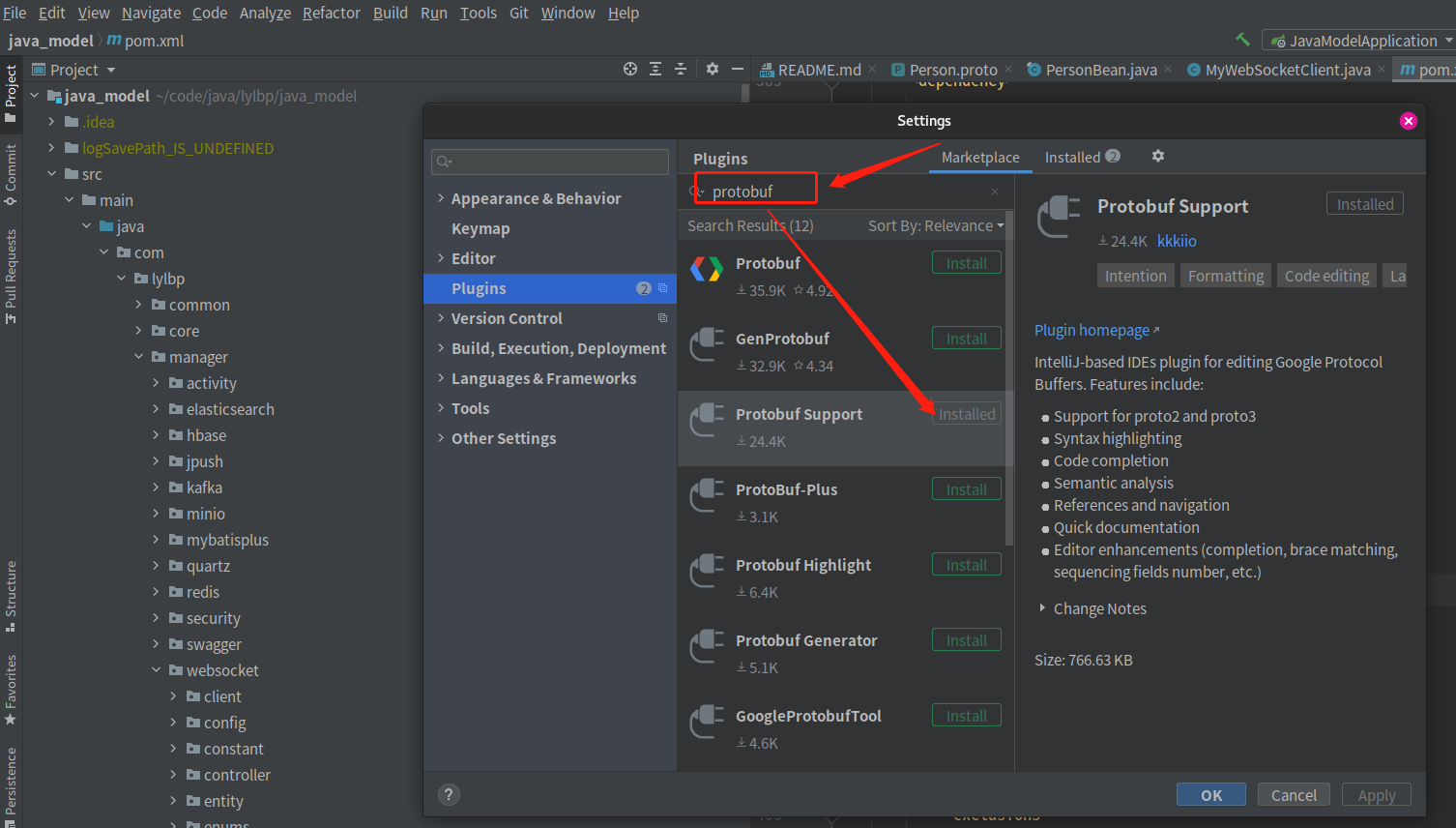This screenshot has width=1456, height=828.
Task: Switch to MyWebSocketClient.java editor tab
Action: pos(1287,70)
